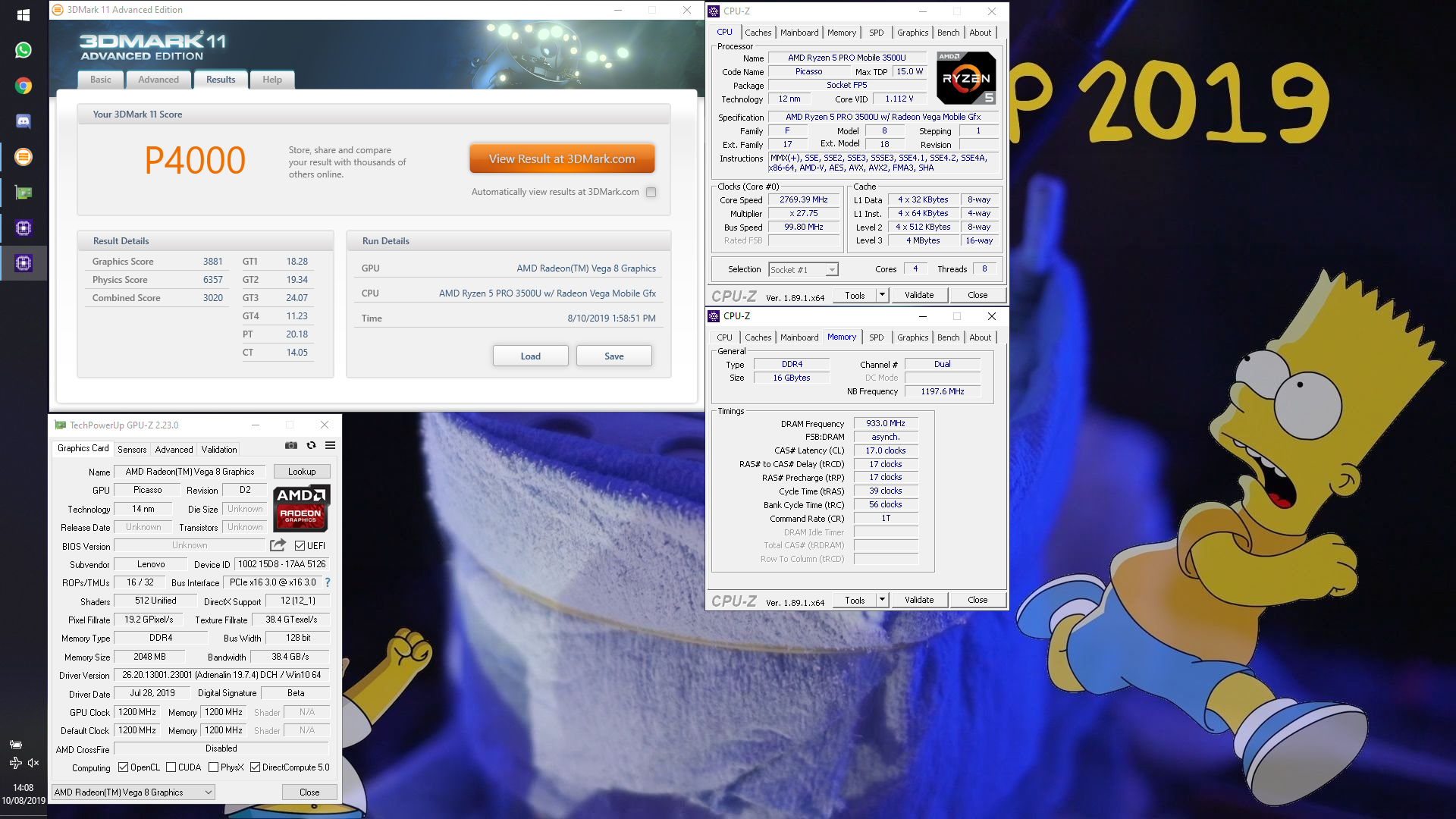Click the AMD Radeon Graphics logo in GPU-Z
This screenshot has height=819, width=1456.
click(301, 507)
